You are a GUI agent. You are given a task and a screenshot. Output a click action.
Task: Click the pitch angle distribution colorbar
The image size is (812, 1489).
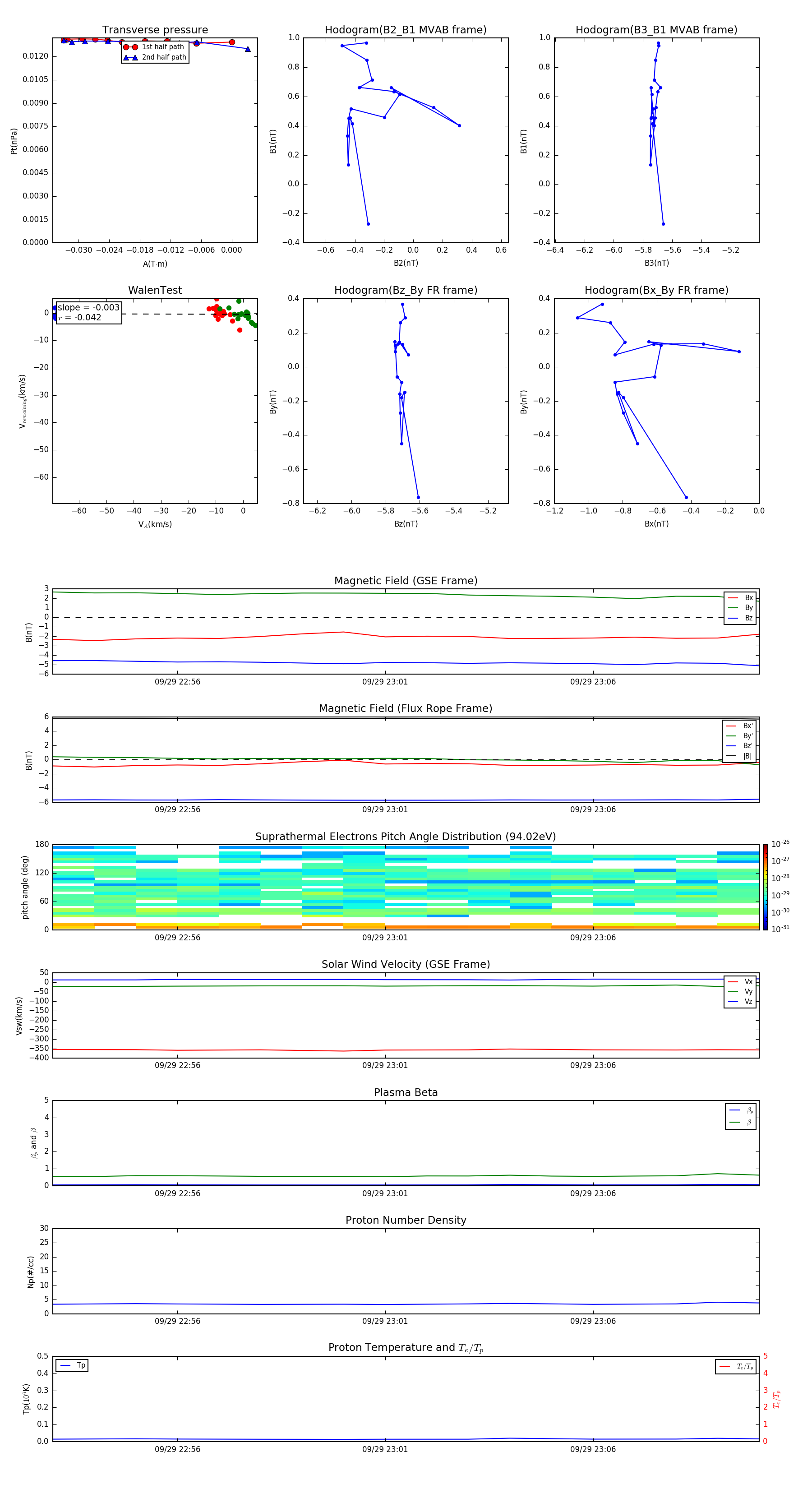click(x=765, y=886)
